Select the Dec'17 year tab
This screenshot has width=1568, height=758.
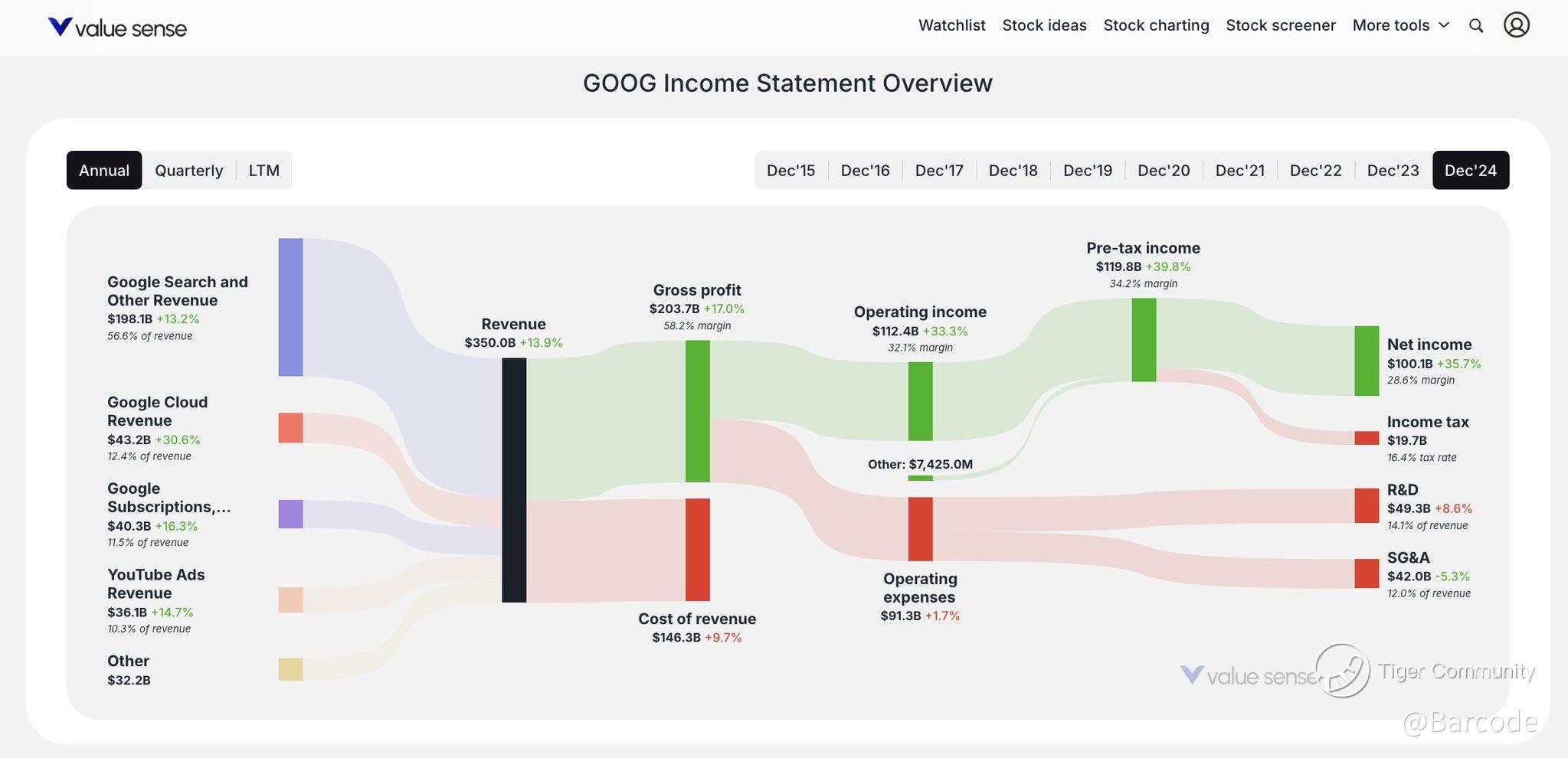(x=939, y=170)
